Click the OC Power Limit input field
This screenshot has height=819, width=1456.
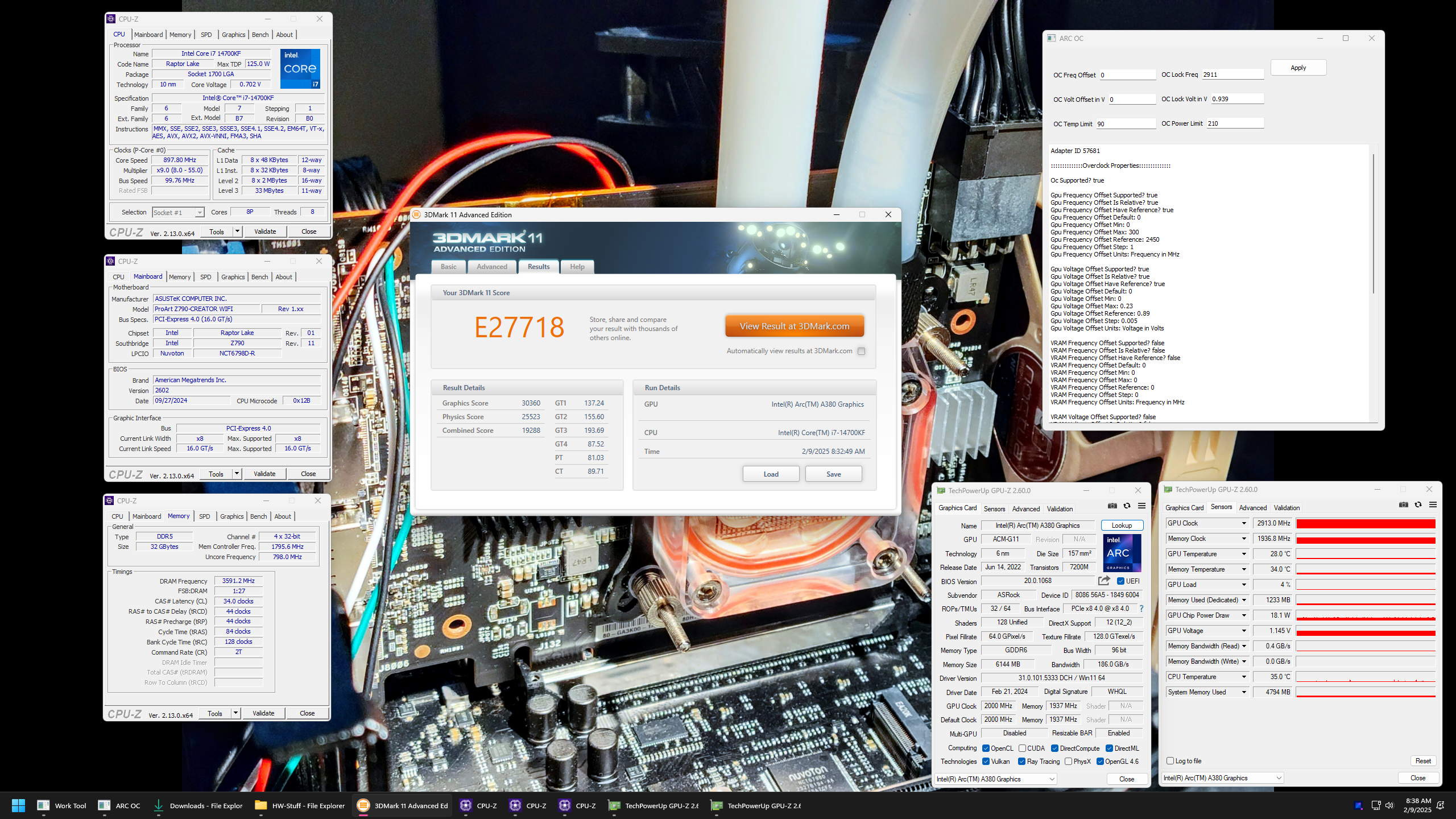click(1235, 123)
